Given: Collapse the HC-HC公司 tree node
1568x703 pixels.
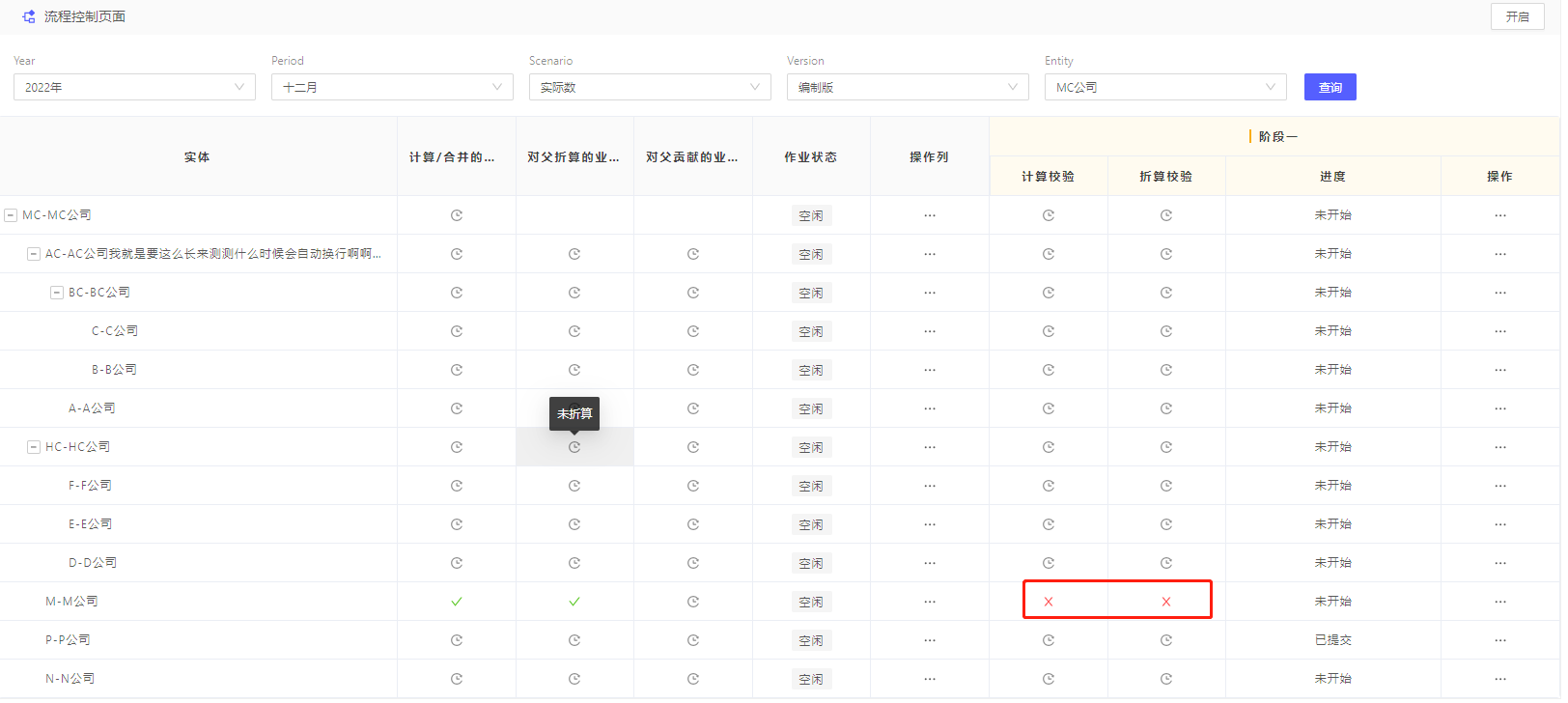Looking at the screenshot, I should [x=34, y=447].
